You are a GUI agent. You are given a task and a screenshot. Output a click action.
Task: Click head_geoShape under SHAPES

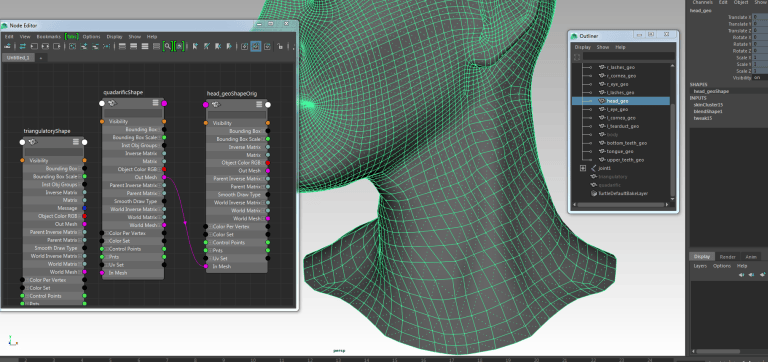pyautogui.click(x=711, y=91)
